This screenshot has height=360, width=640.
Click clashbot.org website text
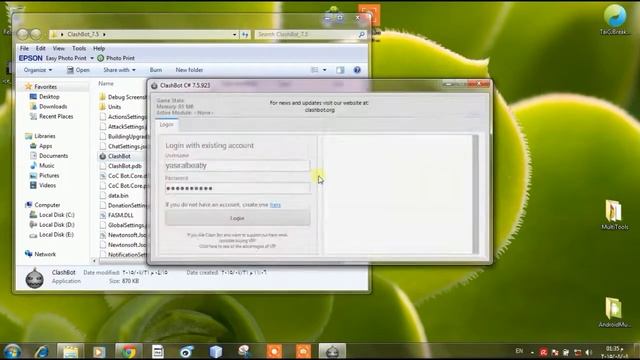(x=320, y=110)
